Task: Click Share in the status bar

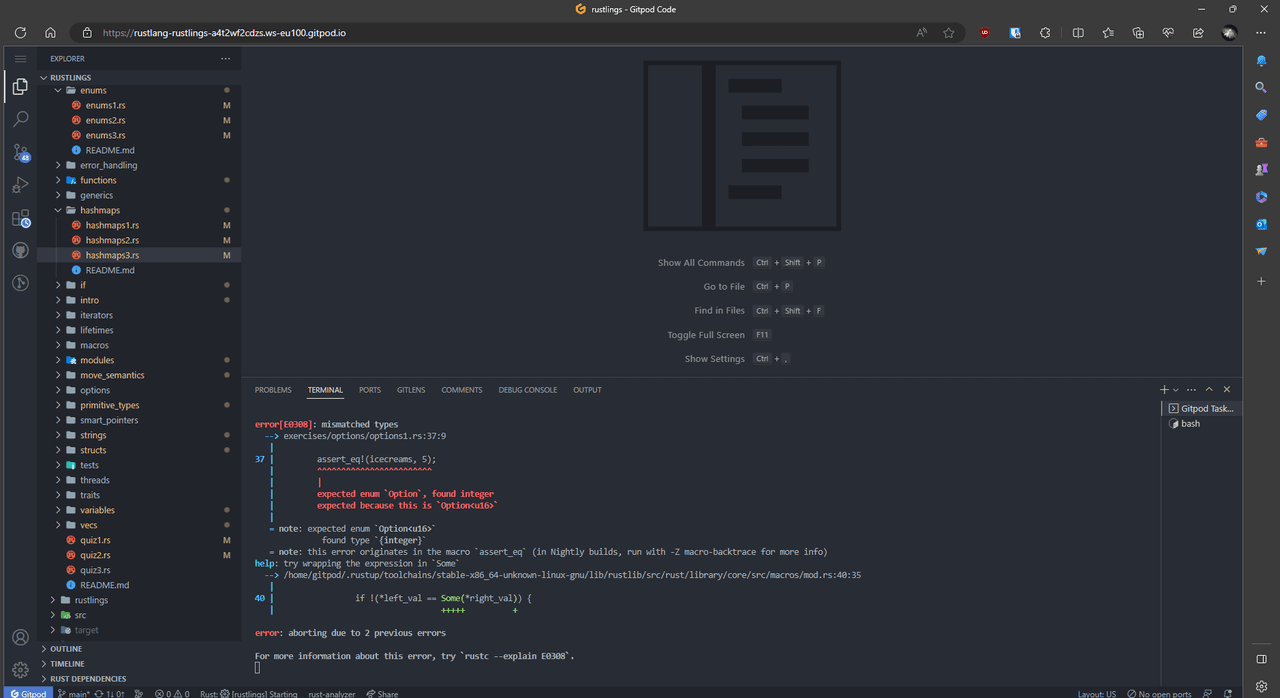Action: (382, 693)
